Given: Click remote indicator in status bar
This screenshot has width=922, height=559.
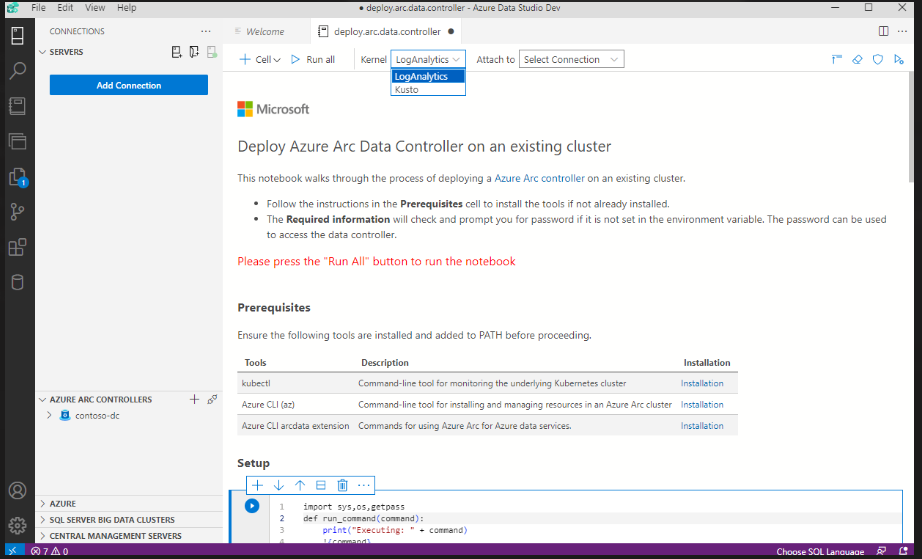Looking at the screenshot, I should pyautogui.click(x=12, y=551).
